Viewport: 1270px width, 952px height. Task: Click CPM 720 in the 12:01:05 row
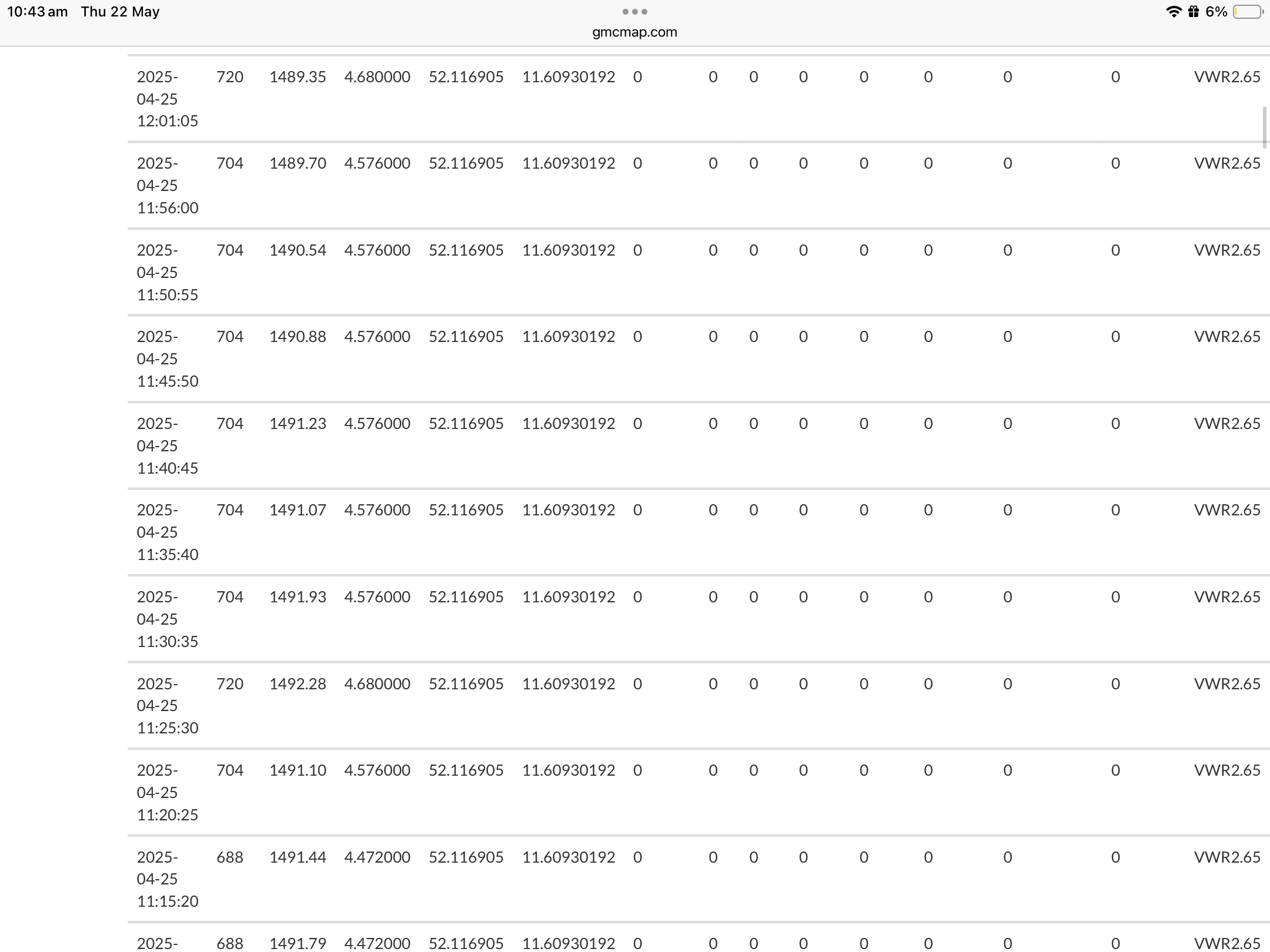pos(230,77)
